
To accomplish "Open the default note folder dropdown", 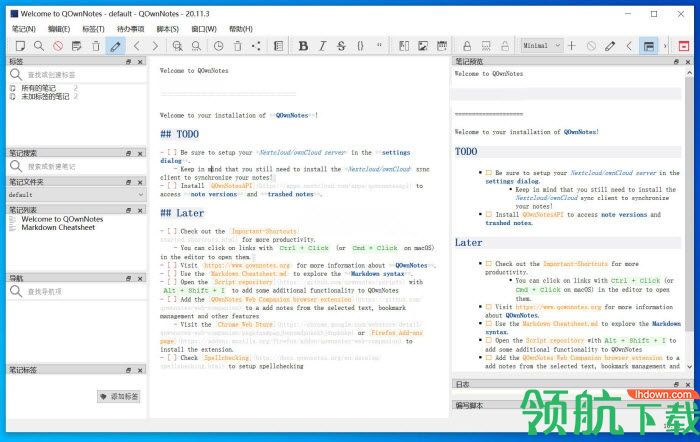I will (76, 195).
